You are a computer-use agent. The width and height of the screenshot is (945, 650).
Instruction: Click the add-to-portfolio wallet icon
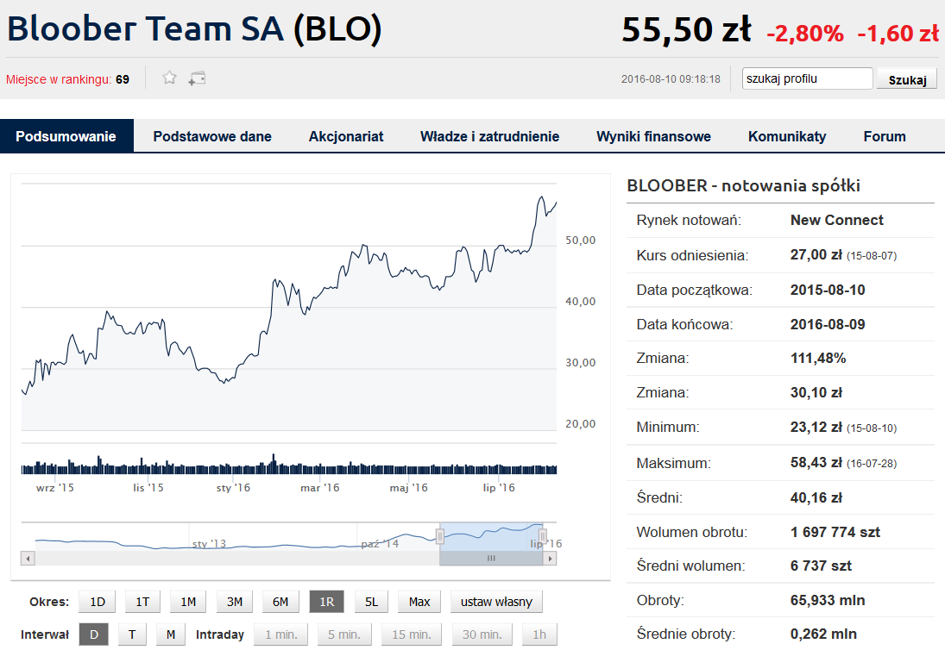click(197, 78)
